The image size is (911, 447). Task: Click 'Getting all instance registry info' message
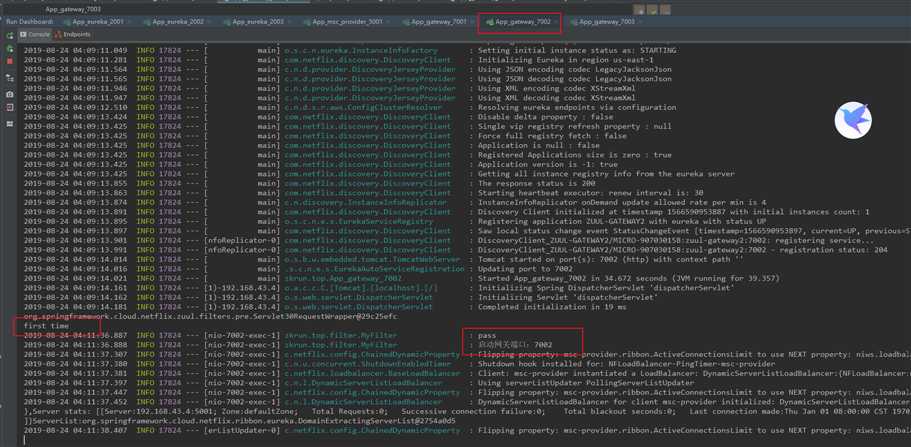(x=606, y=174)
